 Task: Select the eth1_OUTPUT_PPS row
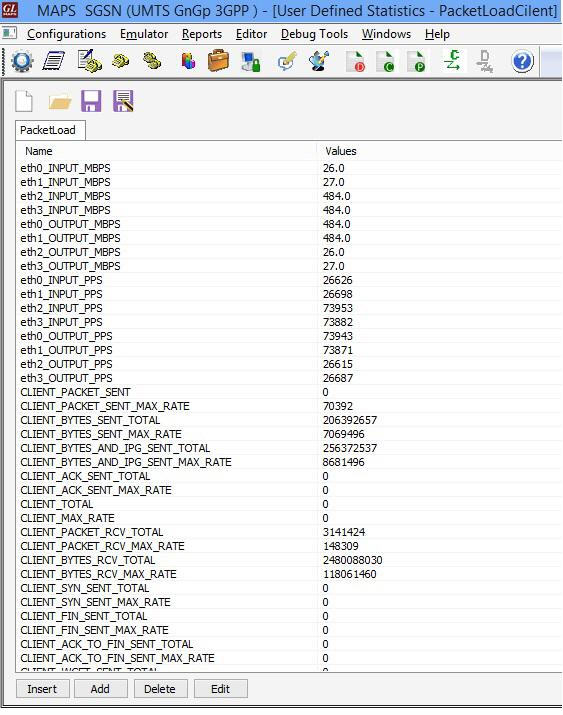[x=289, y=350]
